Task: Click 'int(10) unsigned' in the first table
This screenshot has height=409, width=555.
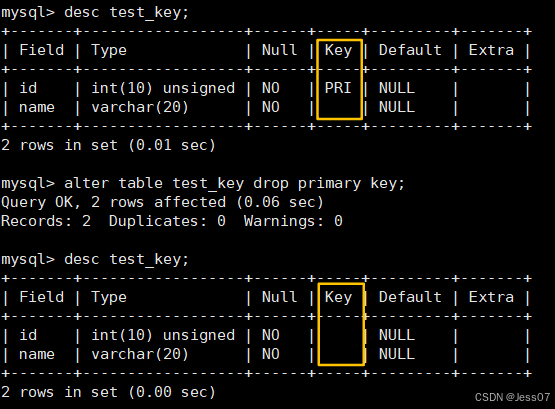Action: [x=163, y=88]
